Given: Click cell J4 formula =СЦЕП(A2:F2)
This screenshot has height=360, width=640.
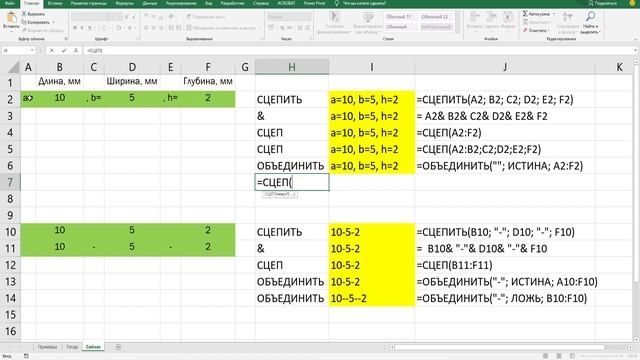Looking at the screenshot, I should pyautogui.click(x=505, y=133).
